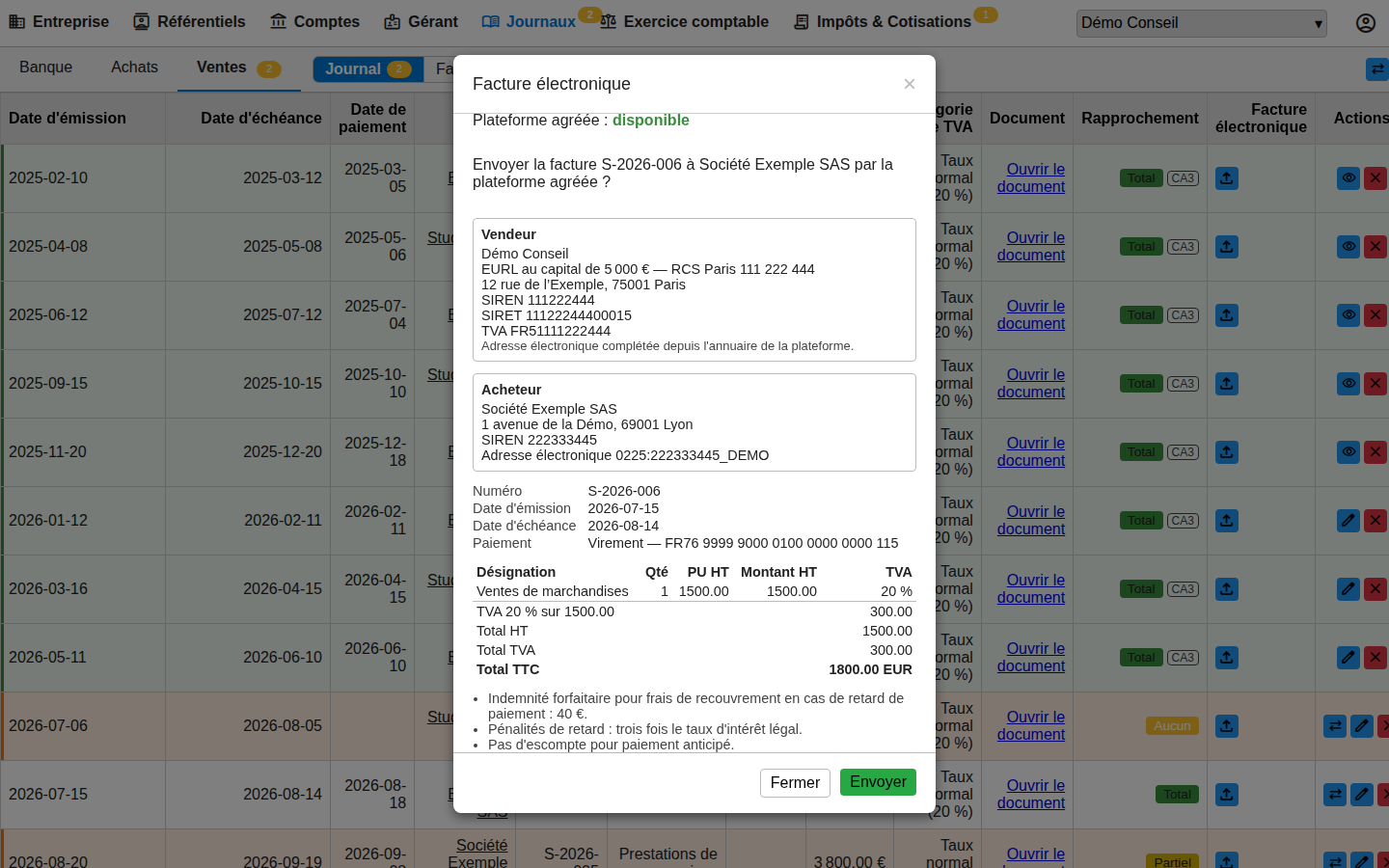
Task: Click CA3 badge in 2025-02-10 row
Action: pos(1183,178)
